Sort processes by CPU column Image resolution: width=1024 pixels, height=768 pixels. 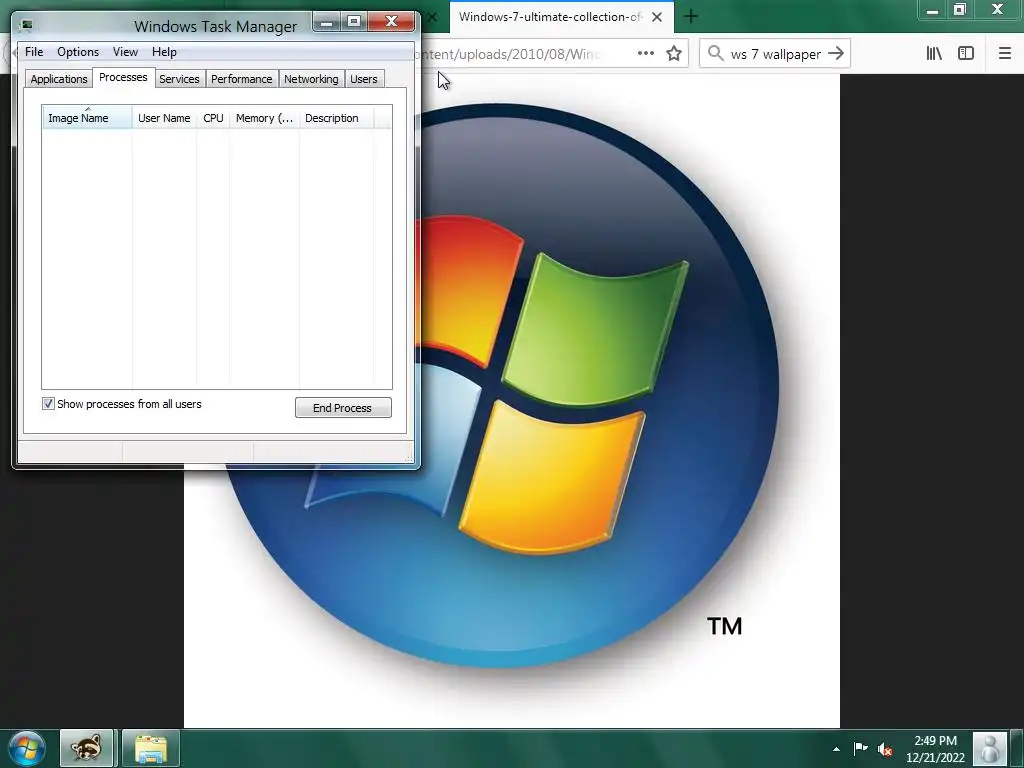point(213,118)
